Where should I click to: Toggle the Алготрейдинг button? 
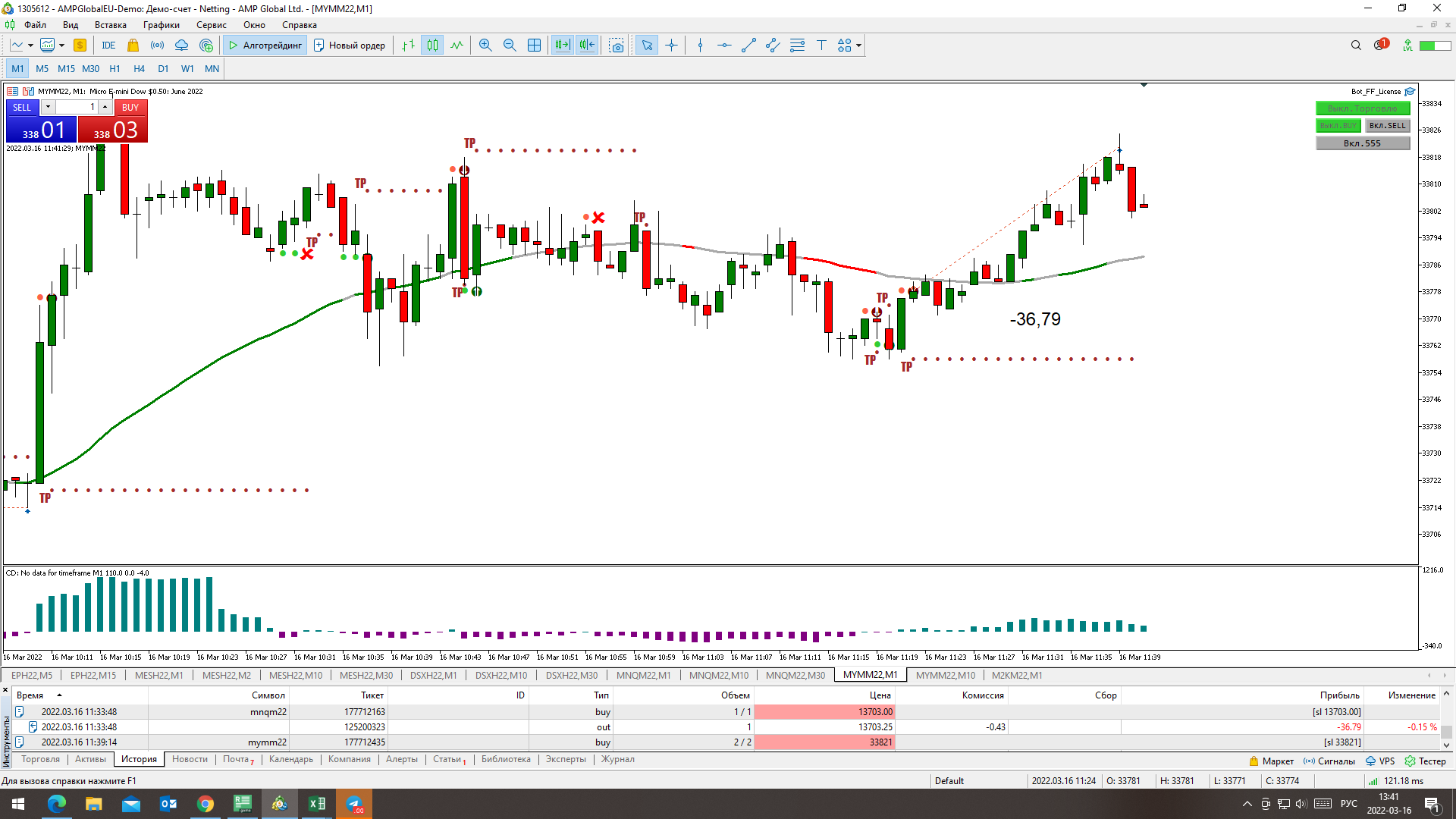pos(265,45)
